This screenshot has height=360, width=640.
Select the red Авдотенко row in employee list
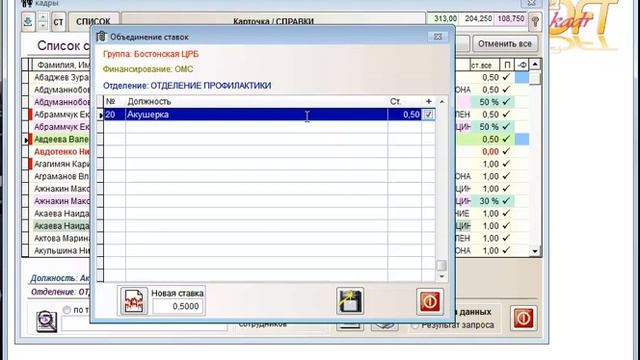click(61, 151)
